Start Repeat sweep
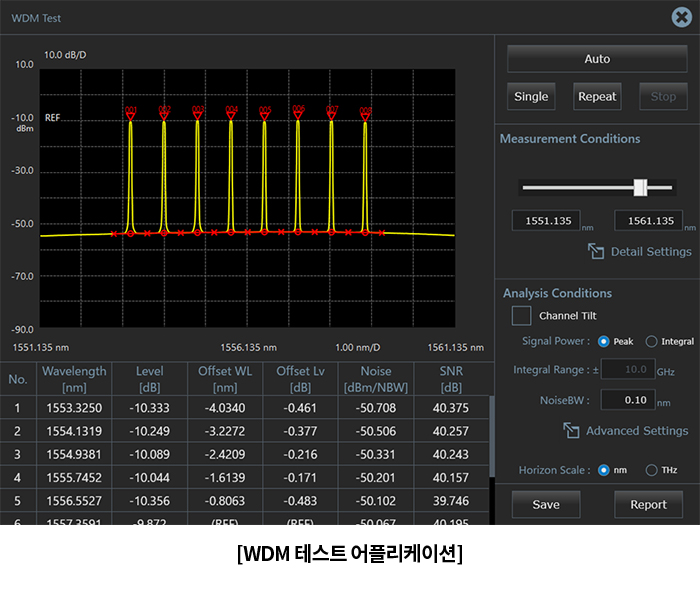Screen dimensions: 700x589 [x=597, y=96]
